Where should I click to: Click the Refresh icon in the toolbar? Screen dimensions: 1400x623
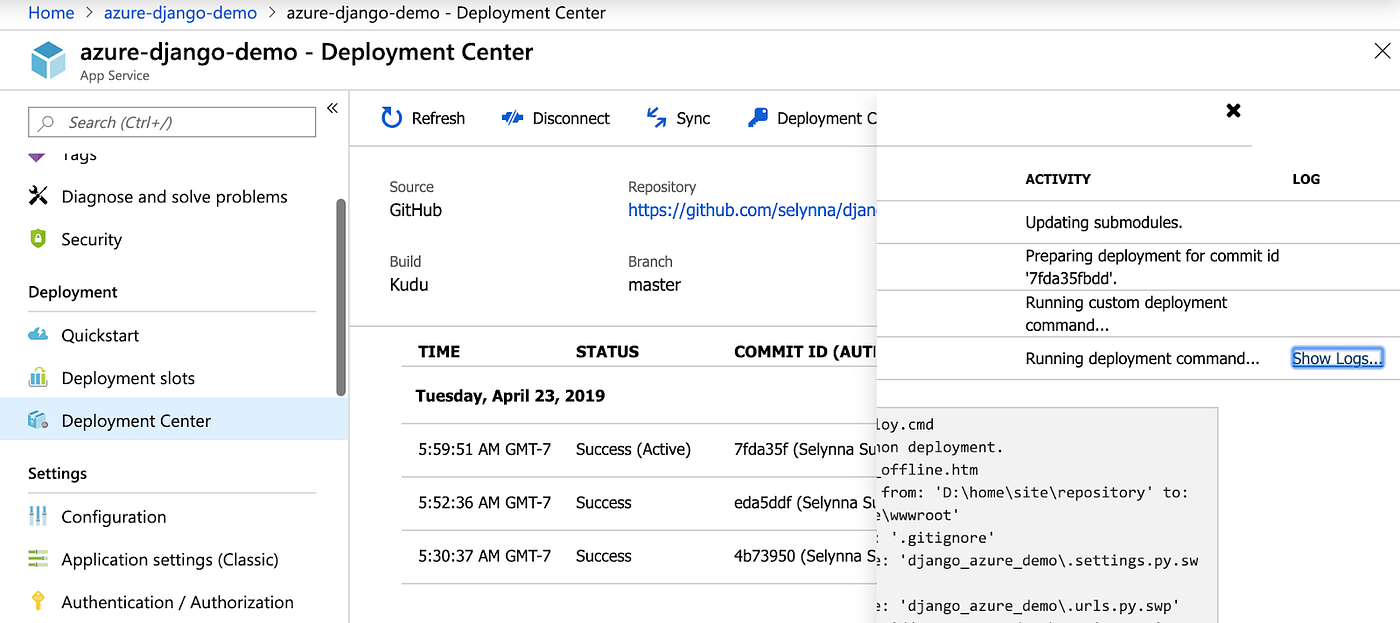[x=391, y=117]
